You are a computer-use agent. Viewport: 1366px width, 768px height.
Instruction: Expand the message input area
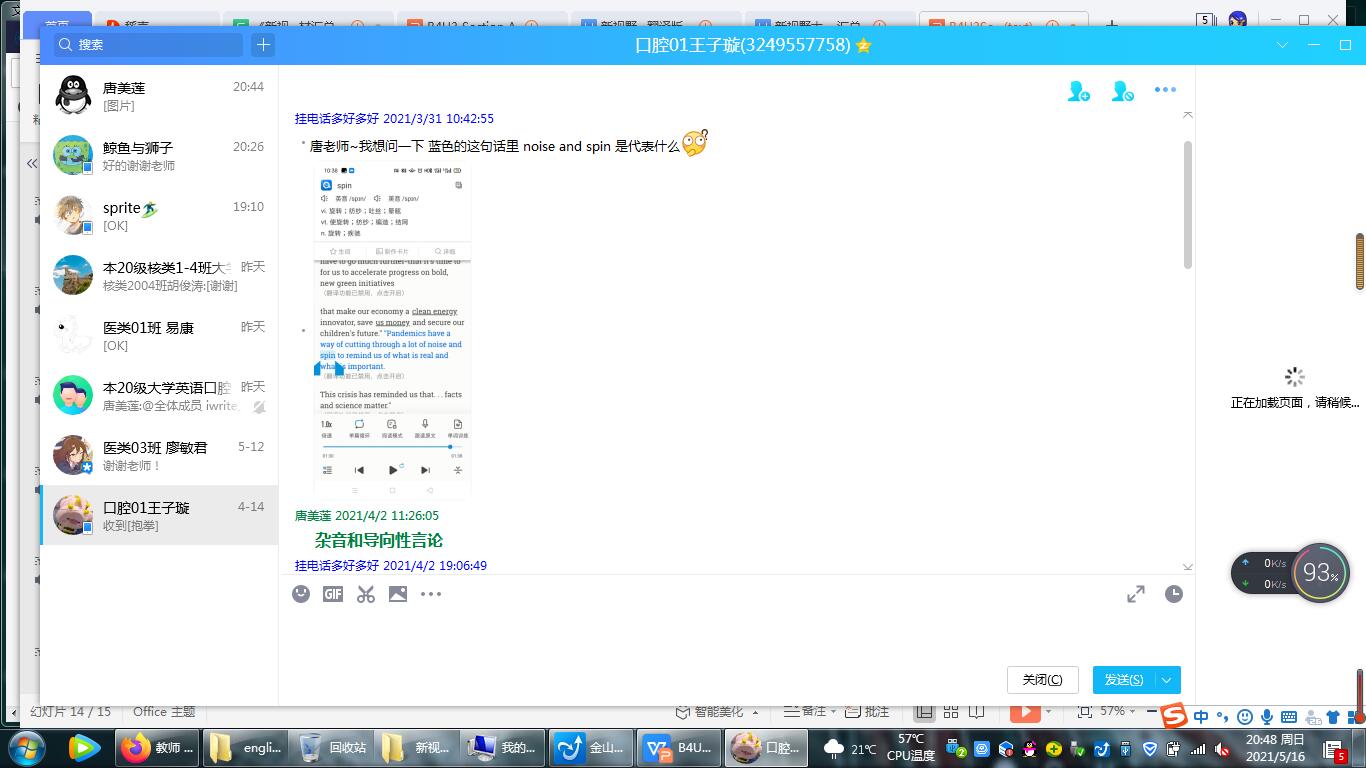click(1136, 594)
